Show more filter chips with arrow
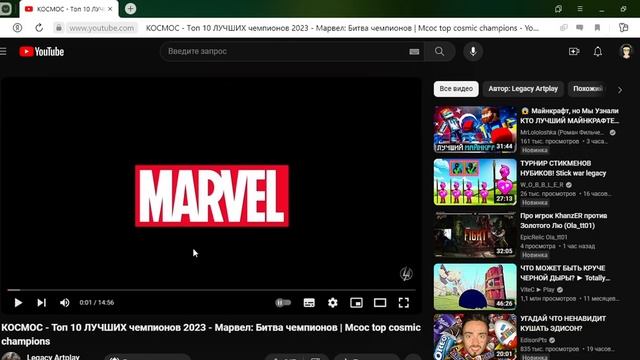 620,90
